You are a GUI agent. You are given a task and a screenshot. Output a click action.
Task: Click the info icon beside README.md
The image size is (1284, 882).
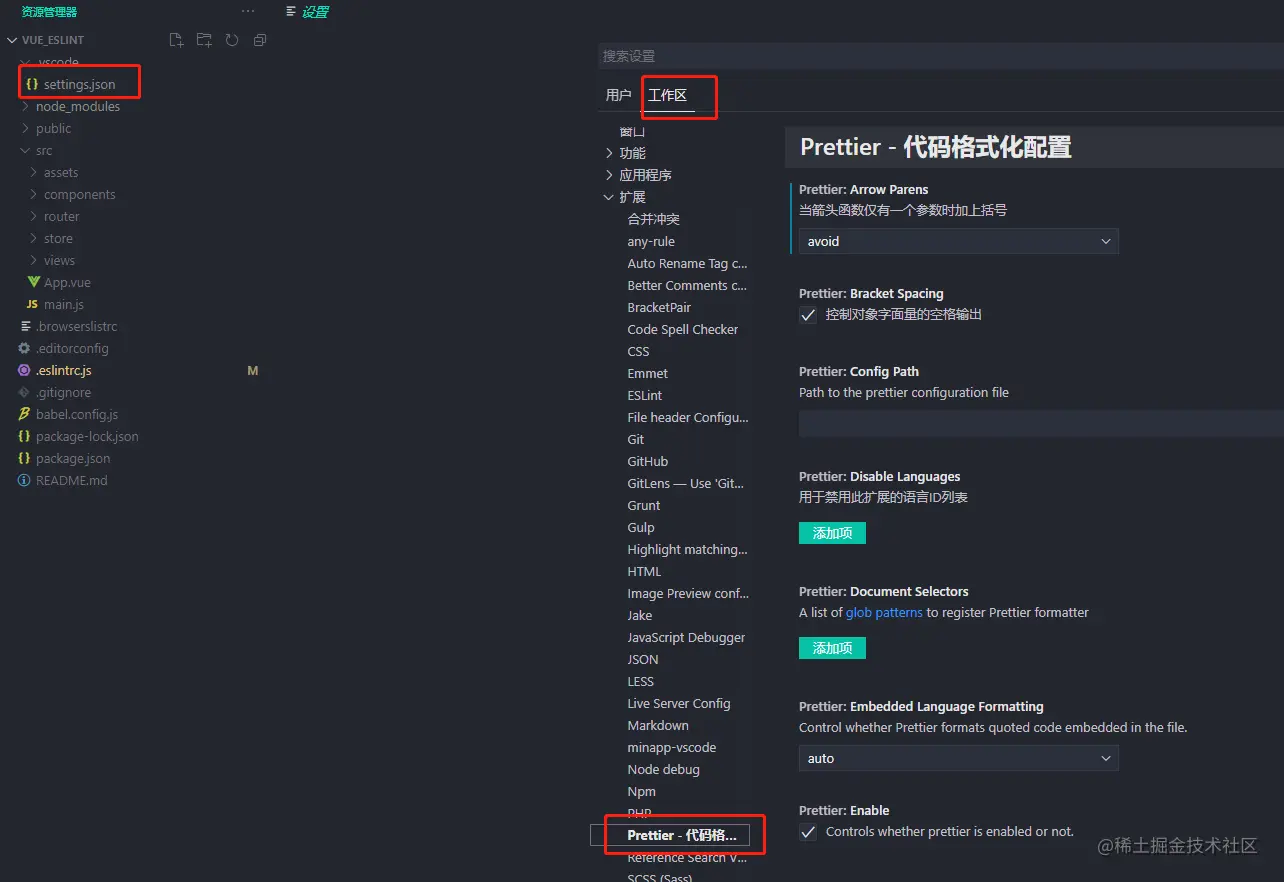[25, 480]
